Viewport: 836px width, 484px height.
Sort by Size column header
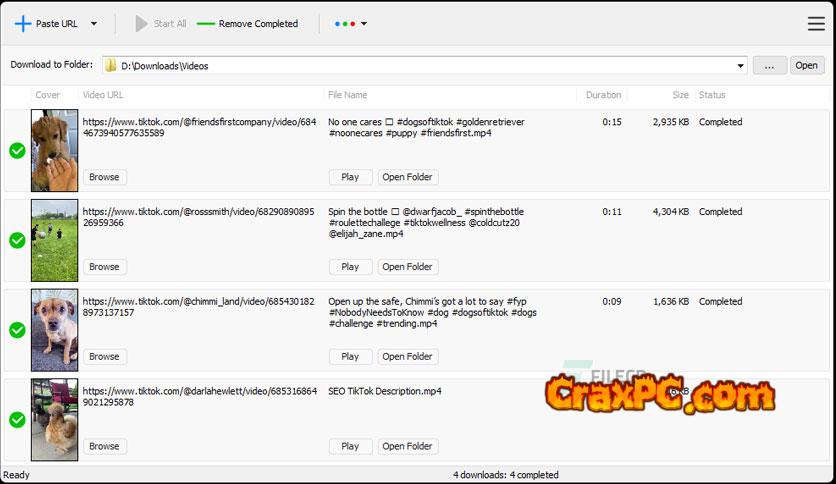tap(680, 95)
